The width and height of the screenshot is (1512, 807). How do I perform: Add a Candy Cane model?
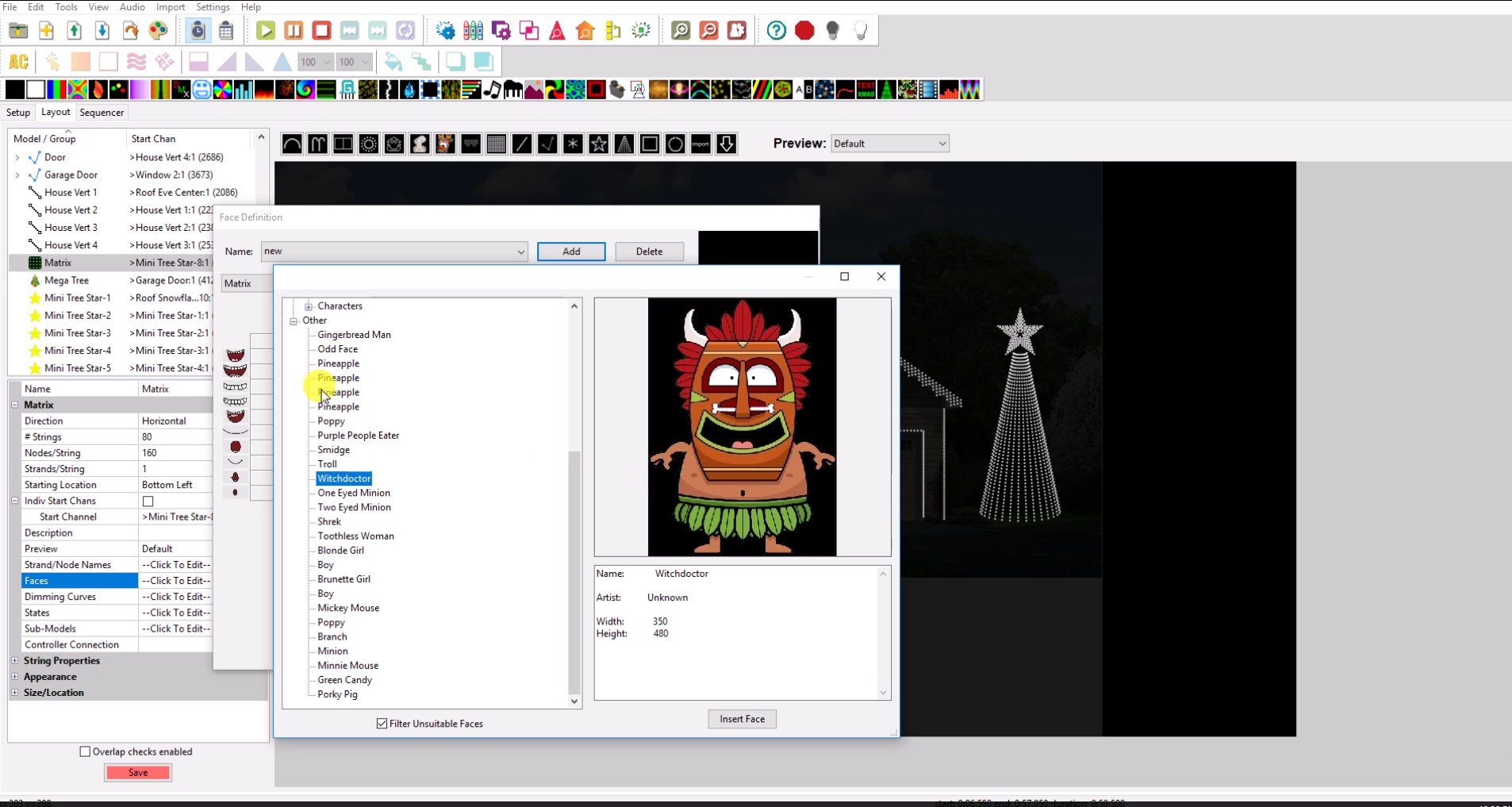(x=317, y=144)
